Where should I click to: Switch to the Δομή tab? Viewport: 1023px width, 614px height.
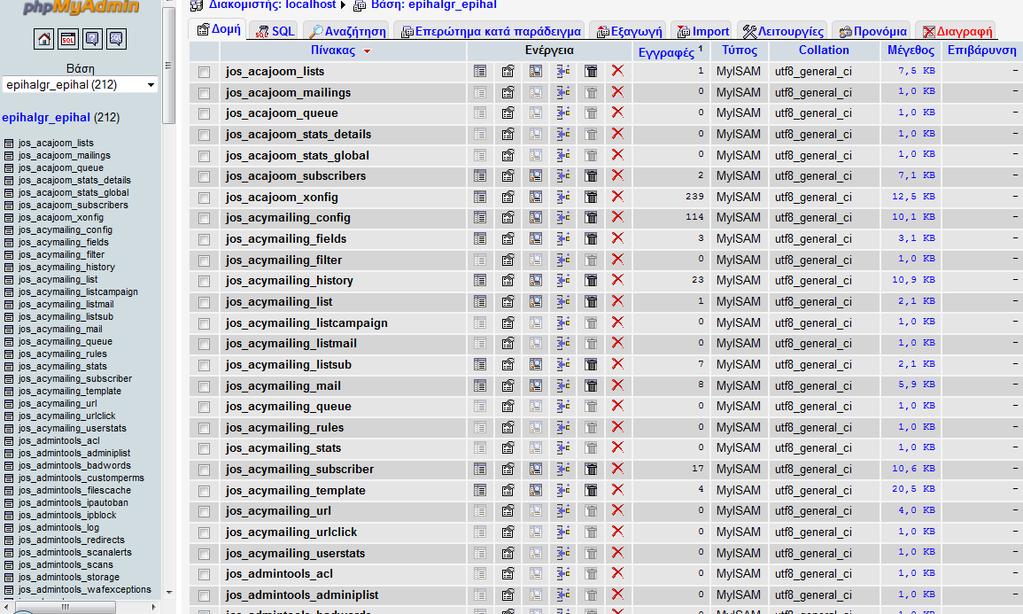(219, 29)
